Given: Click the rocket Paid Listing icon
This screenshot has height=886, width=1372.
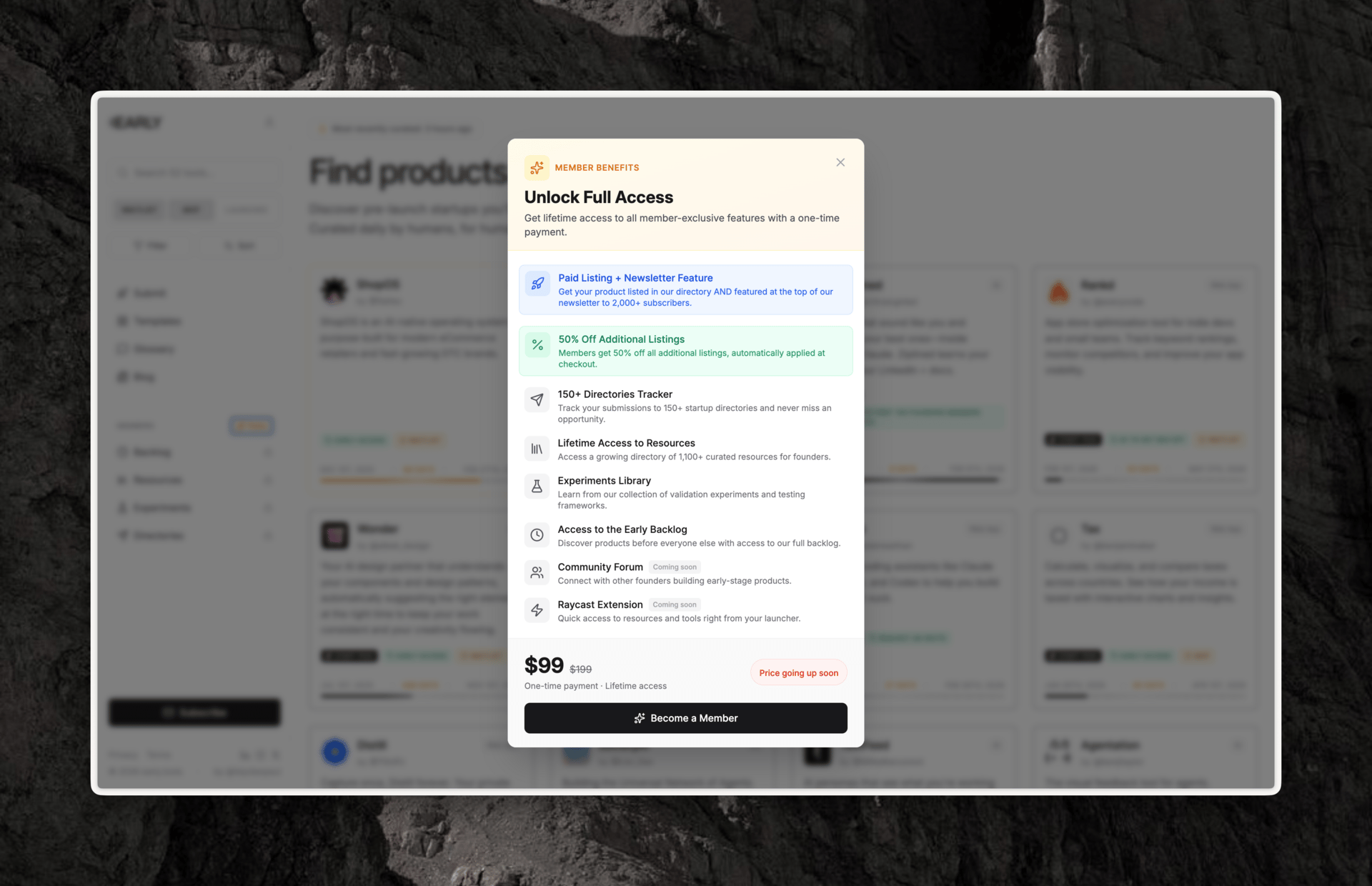Looking at the screenshot, I should tap(537, 284).
